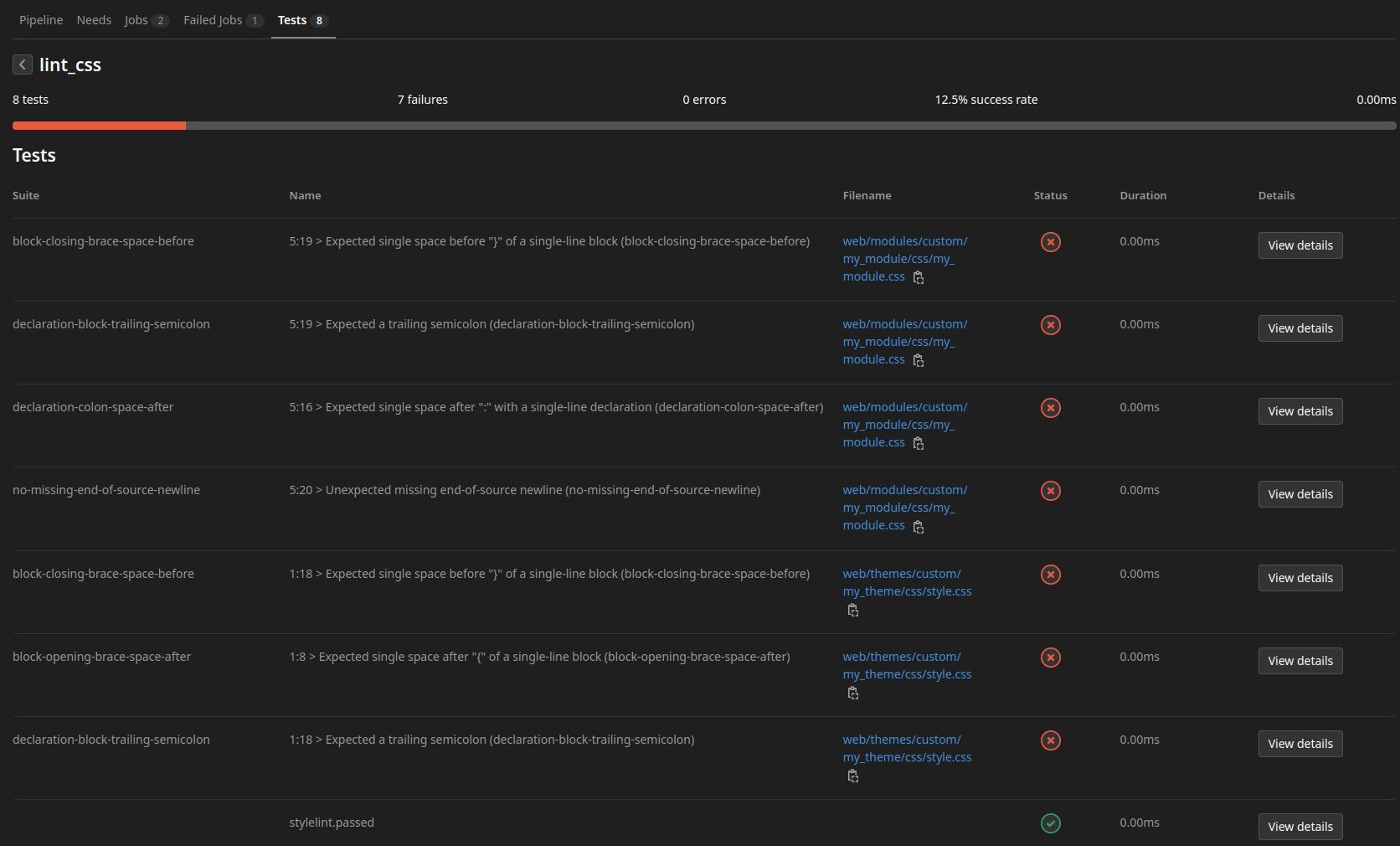The width and height of the screenshot is (1400, 846).
Task: Click the Name column header
Action: point(305,195)
